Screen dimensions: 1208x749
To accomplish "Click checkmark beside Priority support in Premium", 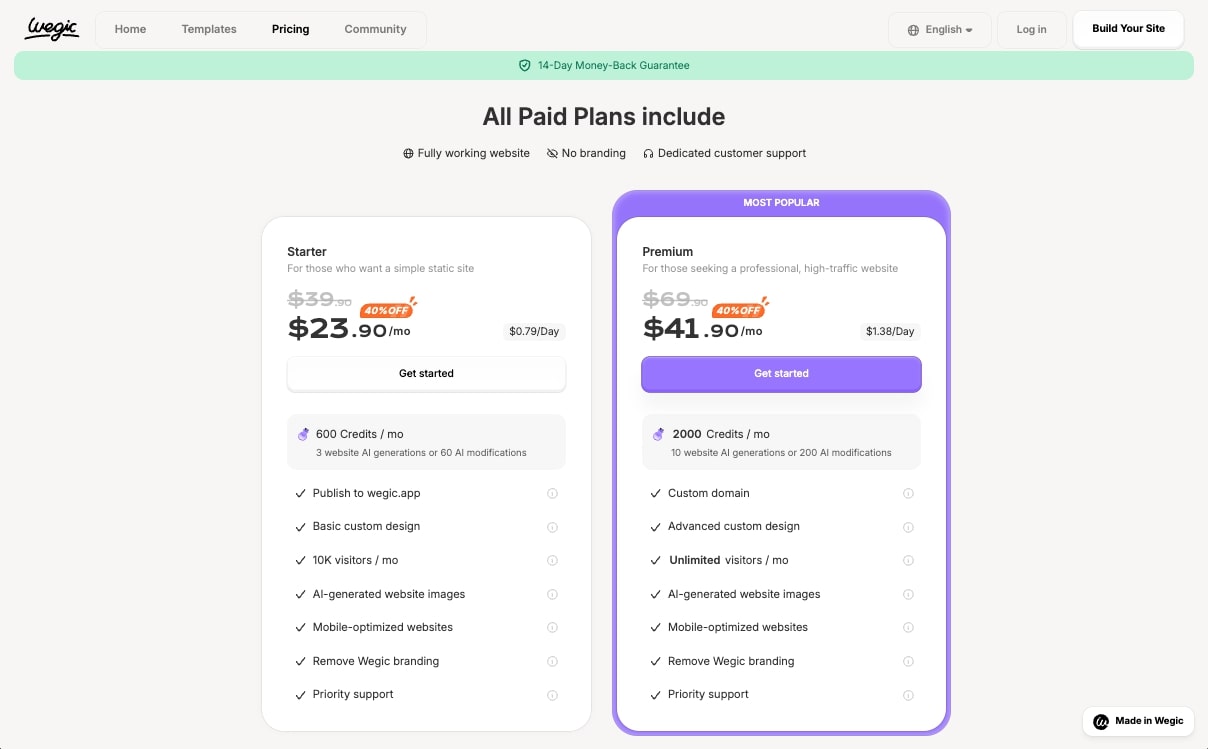I will pos(656,694).
